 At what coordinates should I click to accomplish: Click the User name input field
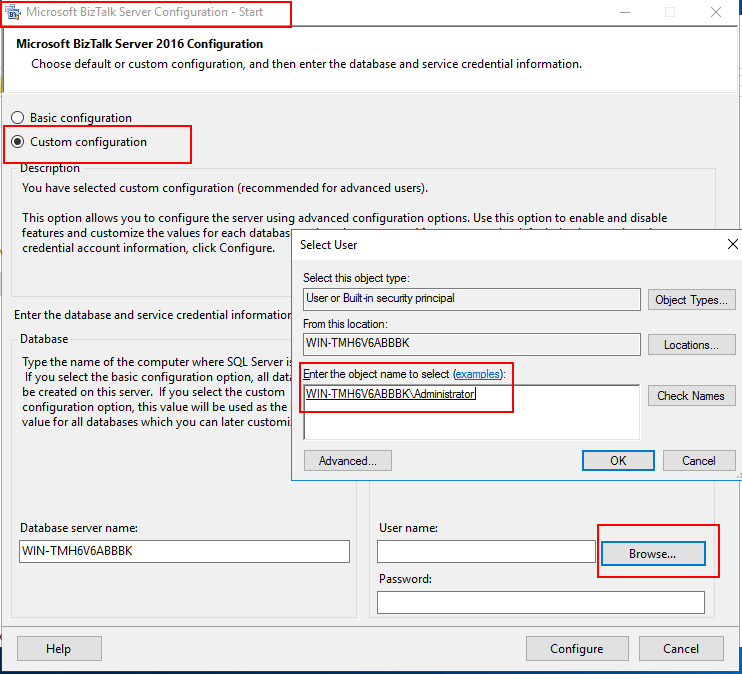tap(486, 551)
